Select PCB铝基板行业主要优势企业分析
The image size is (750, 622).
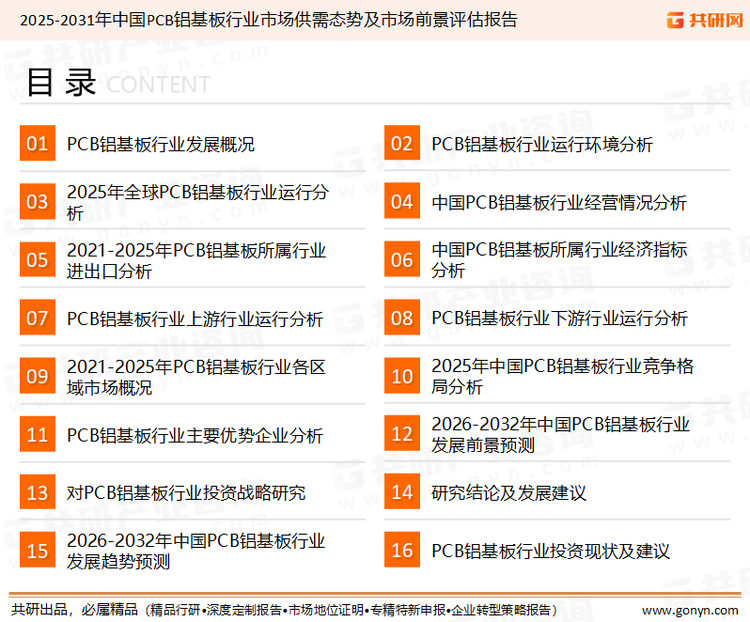[195, 435]
